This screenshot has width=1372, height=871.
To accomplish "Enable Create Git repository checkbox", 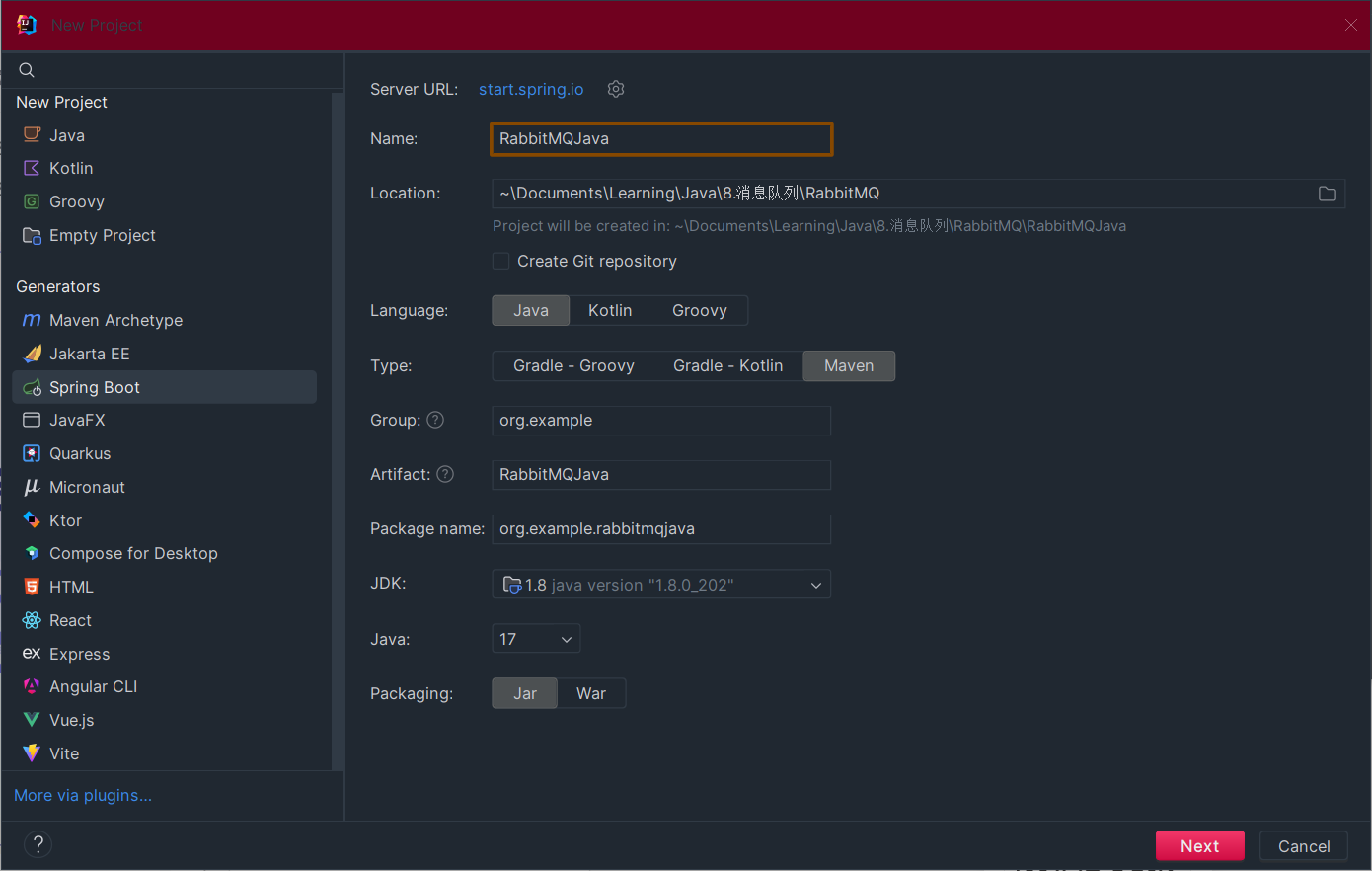I will click(501, 261).
